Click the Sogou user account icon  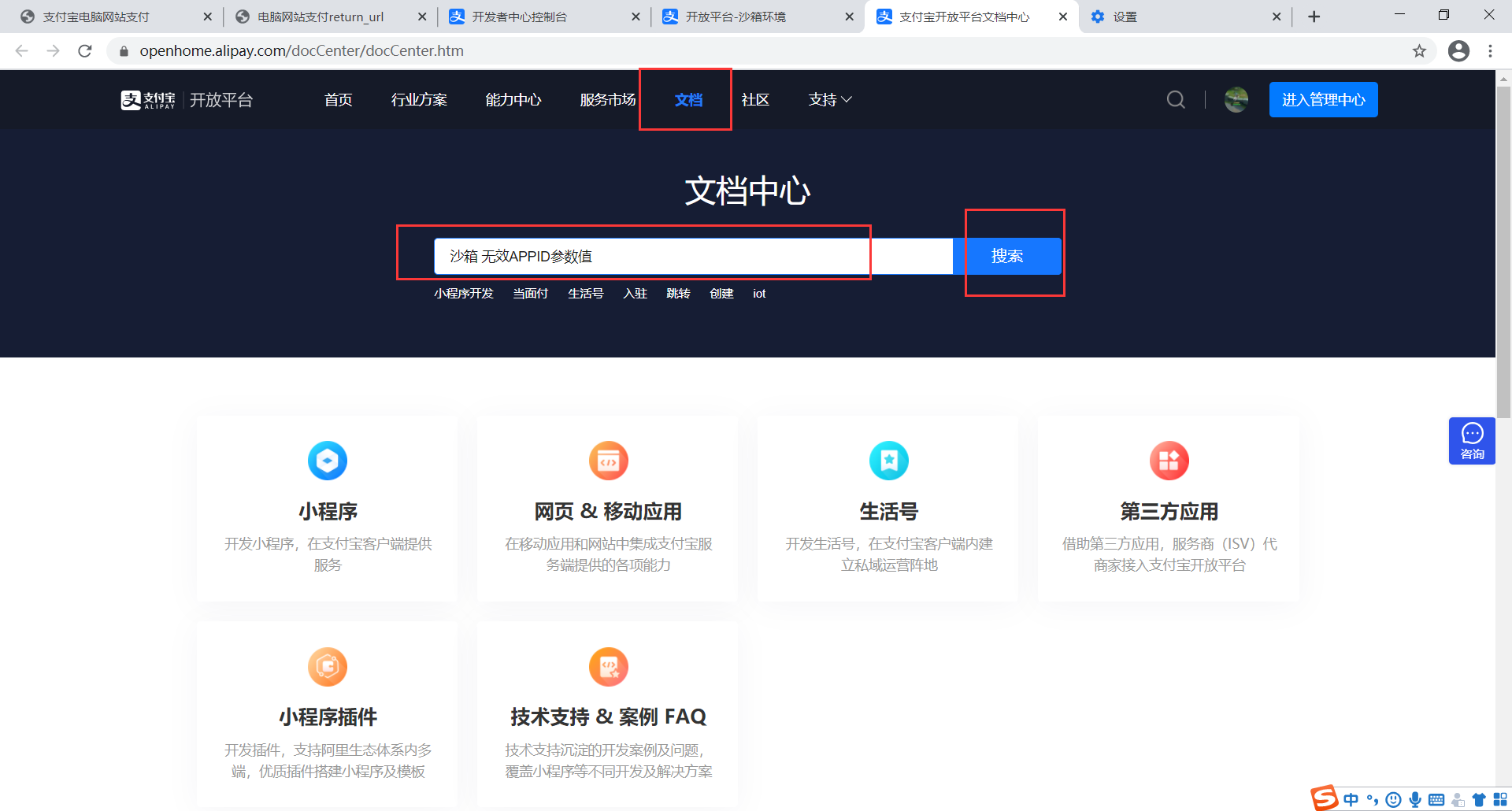[1458, 800]
